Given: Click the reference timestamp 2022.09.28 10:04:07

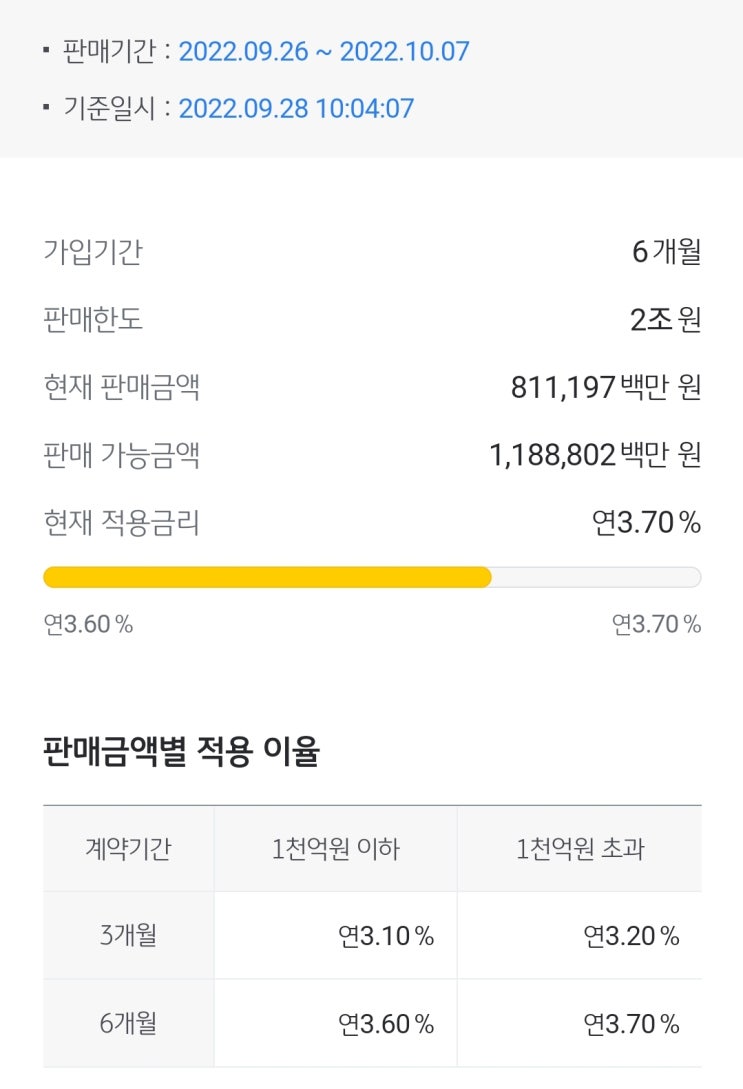Looking at the screenshot, I should [x=296, y=108].
